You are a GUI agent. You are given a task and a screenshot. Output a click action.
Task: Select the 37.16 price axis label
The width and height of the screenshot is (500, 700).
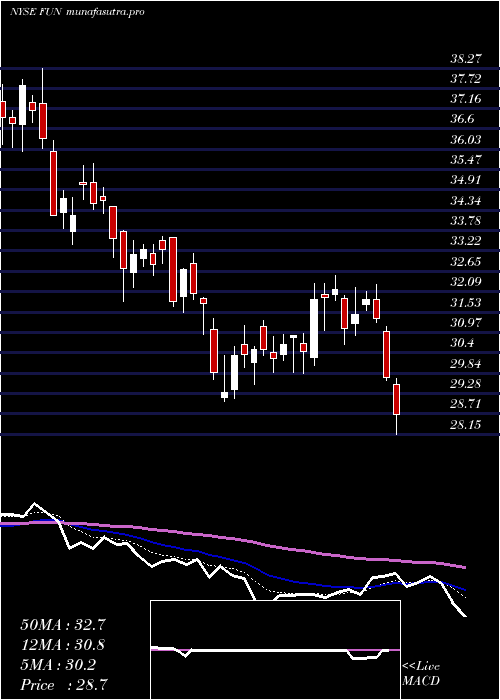465,99
